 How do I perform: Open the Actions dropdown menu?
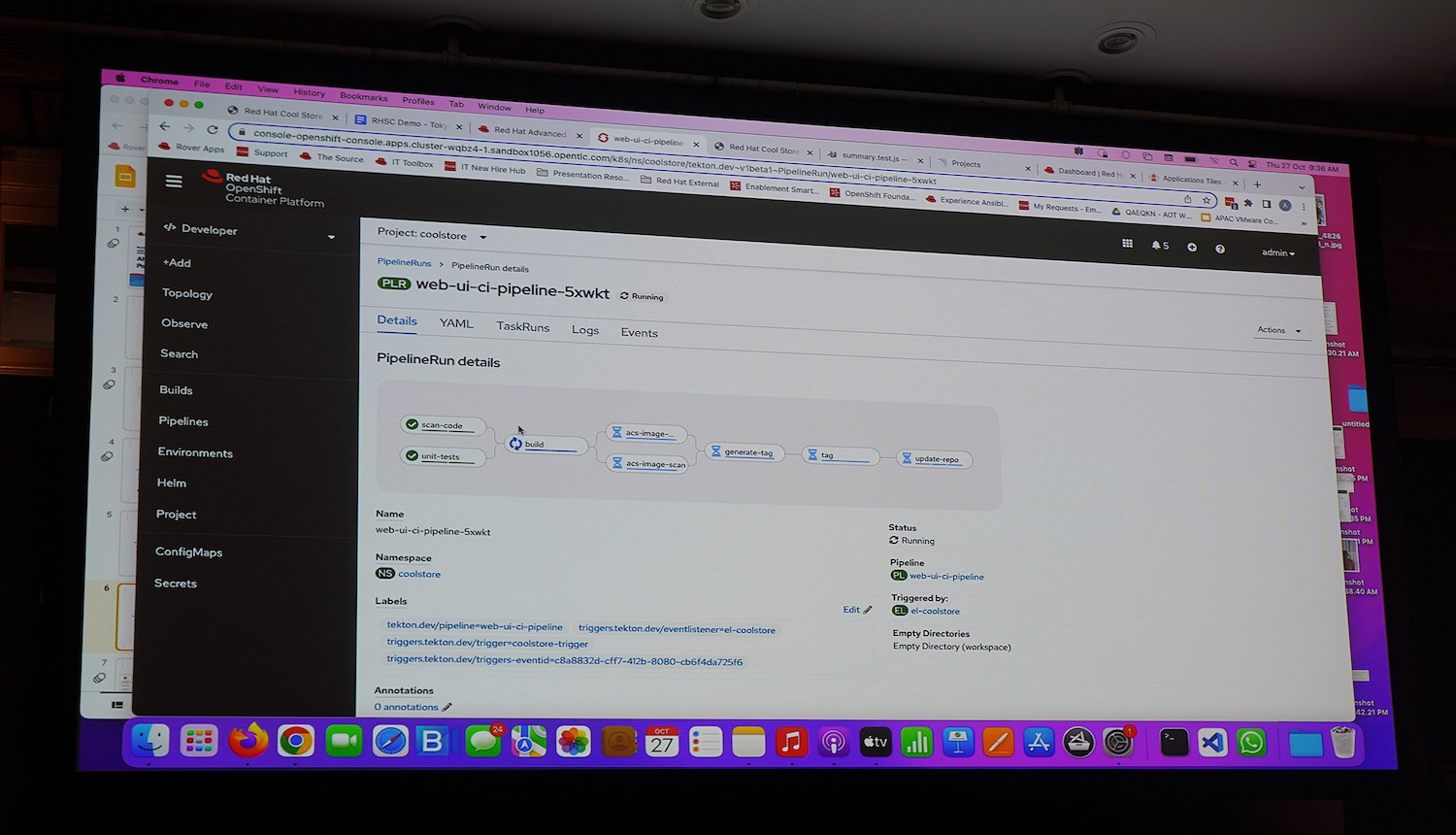pyautogui.click(x=1278, y=330)
